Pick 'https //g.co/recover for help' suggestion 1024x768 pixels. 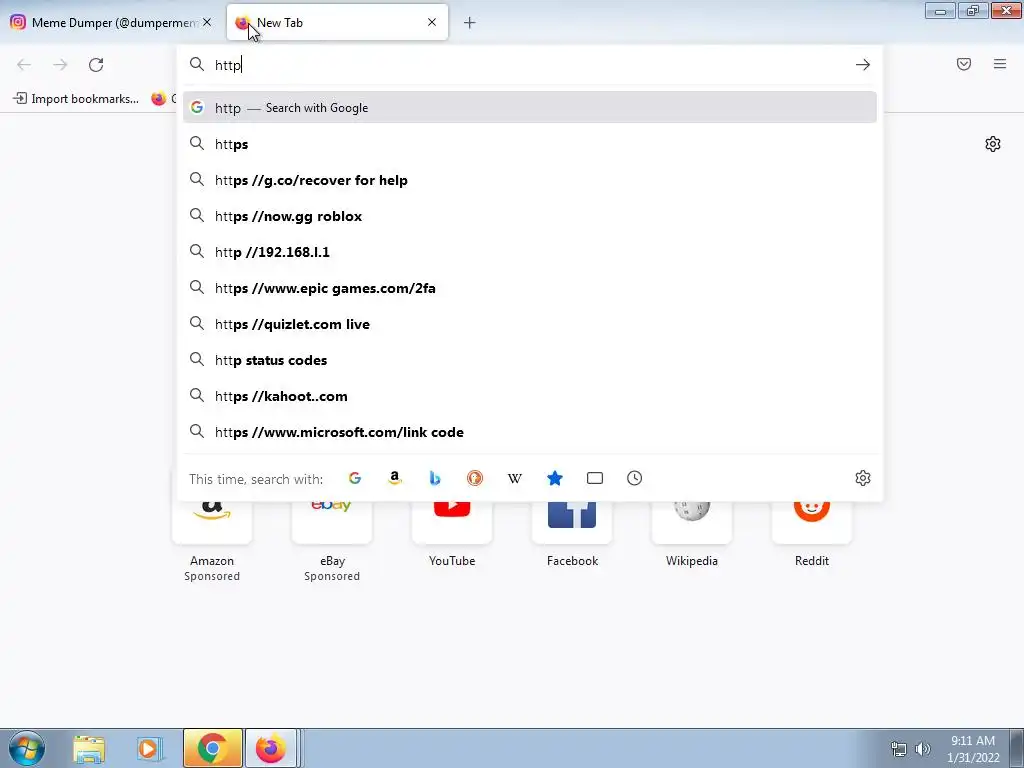tap(530, 180)
